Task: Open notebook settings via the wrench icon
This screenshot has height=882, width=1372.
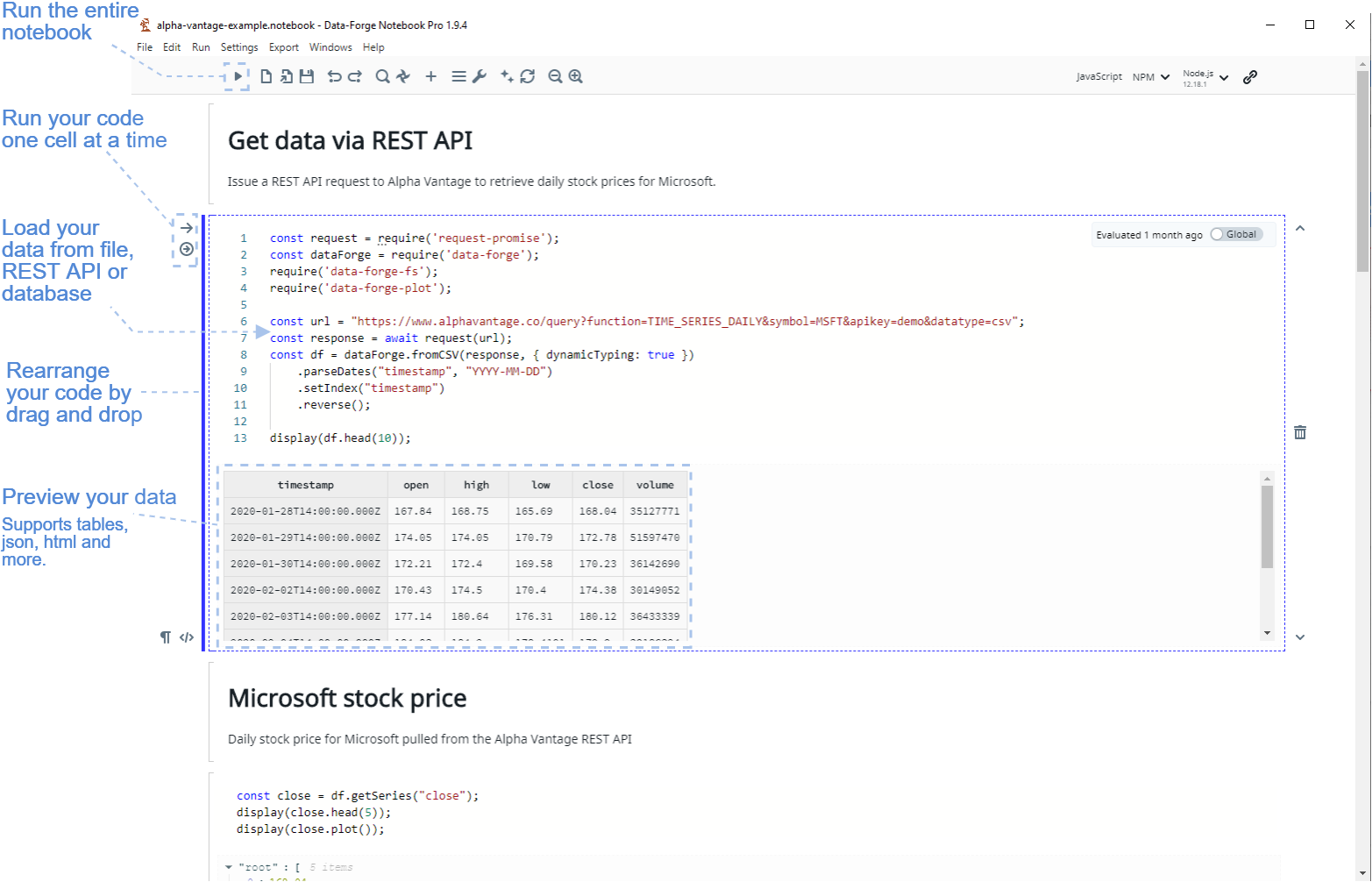Action: click(478, 76)
